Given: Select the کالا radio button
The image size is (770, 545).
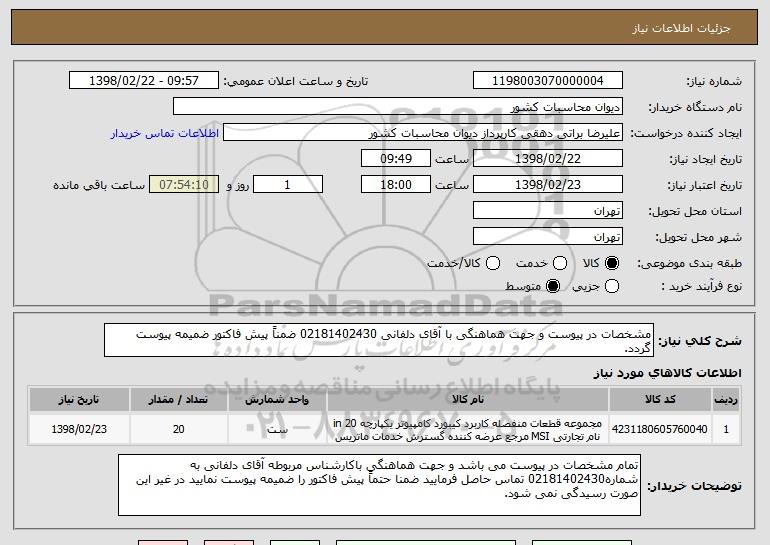Looking at the screenshot, I should (611, 264).
